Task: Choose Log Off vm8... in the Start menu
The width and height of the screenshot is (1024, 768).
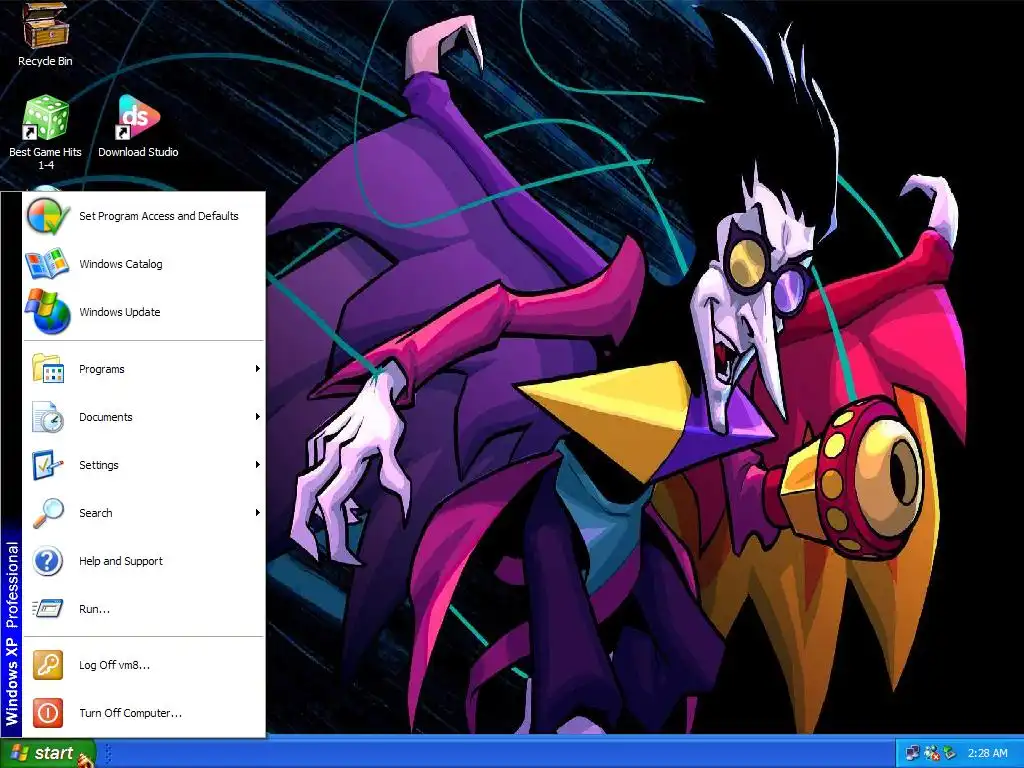Action: [144, 665]
